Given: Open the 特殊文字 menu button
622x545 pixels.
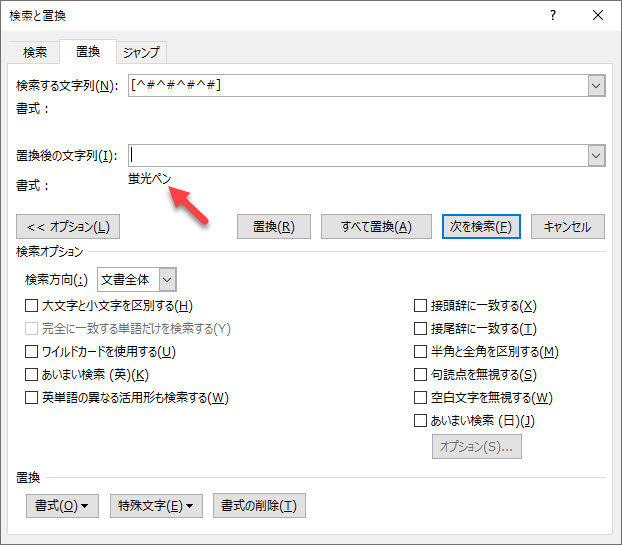Looking at the screenshot, I should (156, 505).
